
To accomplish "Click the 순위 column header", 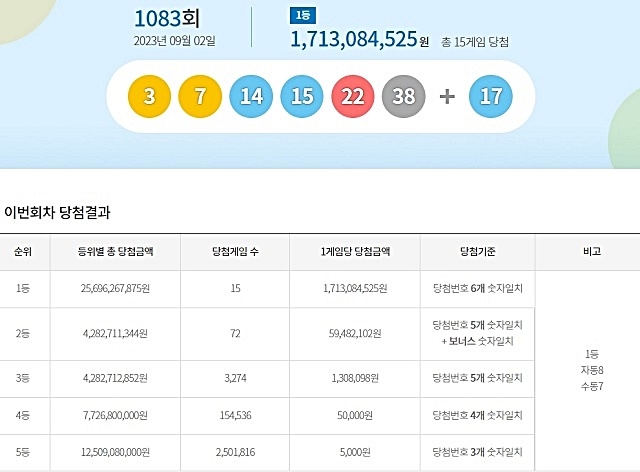I will [x=23, y=252].
